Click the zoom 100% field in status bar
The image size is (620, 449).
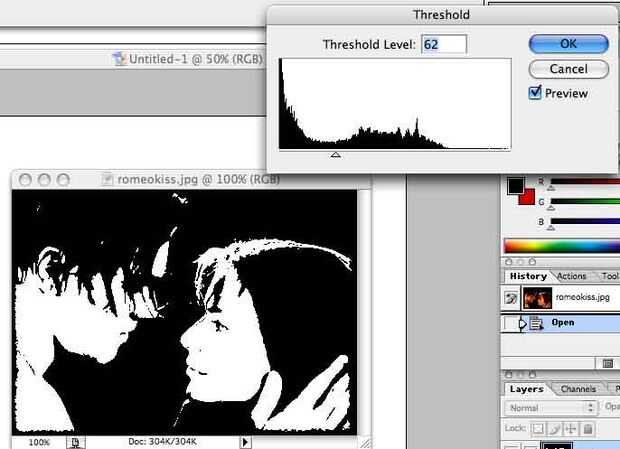pyautogui.click(x=39, y=442)
